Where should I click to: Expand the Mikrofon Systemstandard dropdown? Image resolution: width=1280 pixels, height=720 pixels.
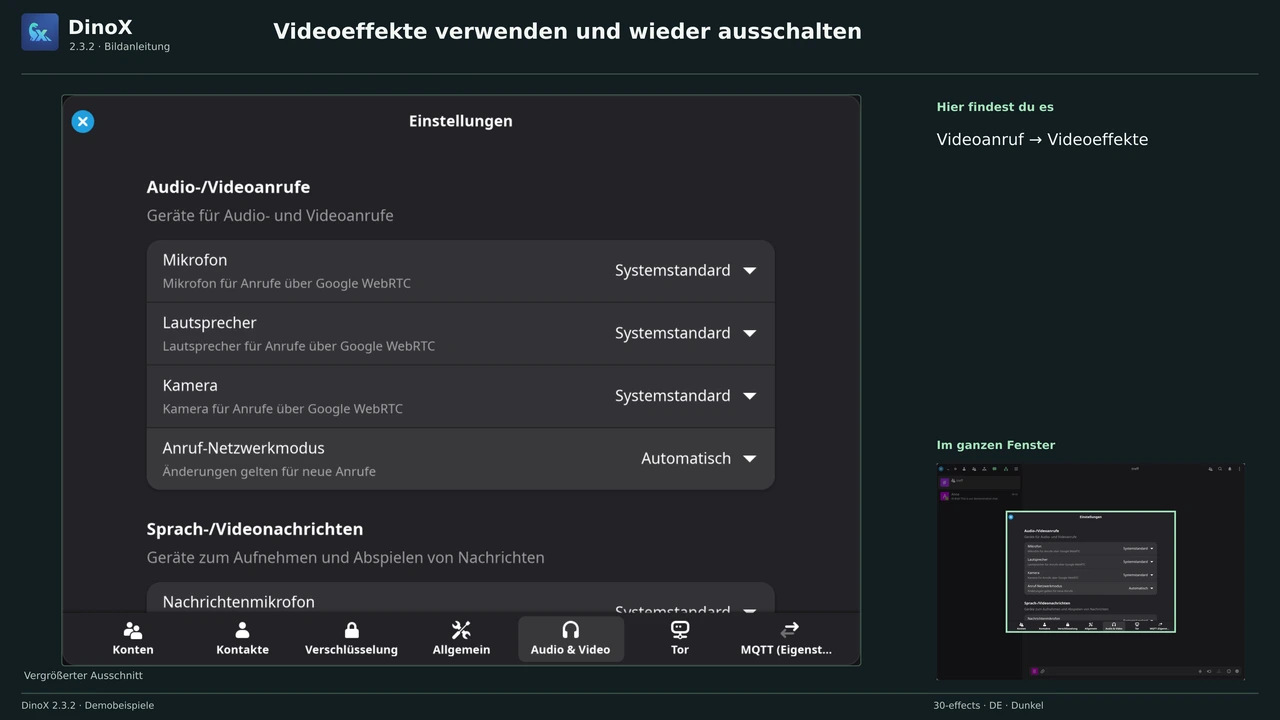(x=685, y=271)
